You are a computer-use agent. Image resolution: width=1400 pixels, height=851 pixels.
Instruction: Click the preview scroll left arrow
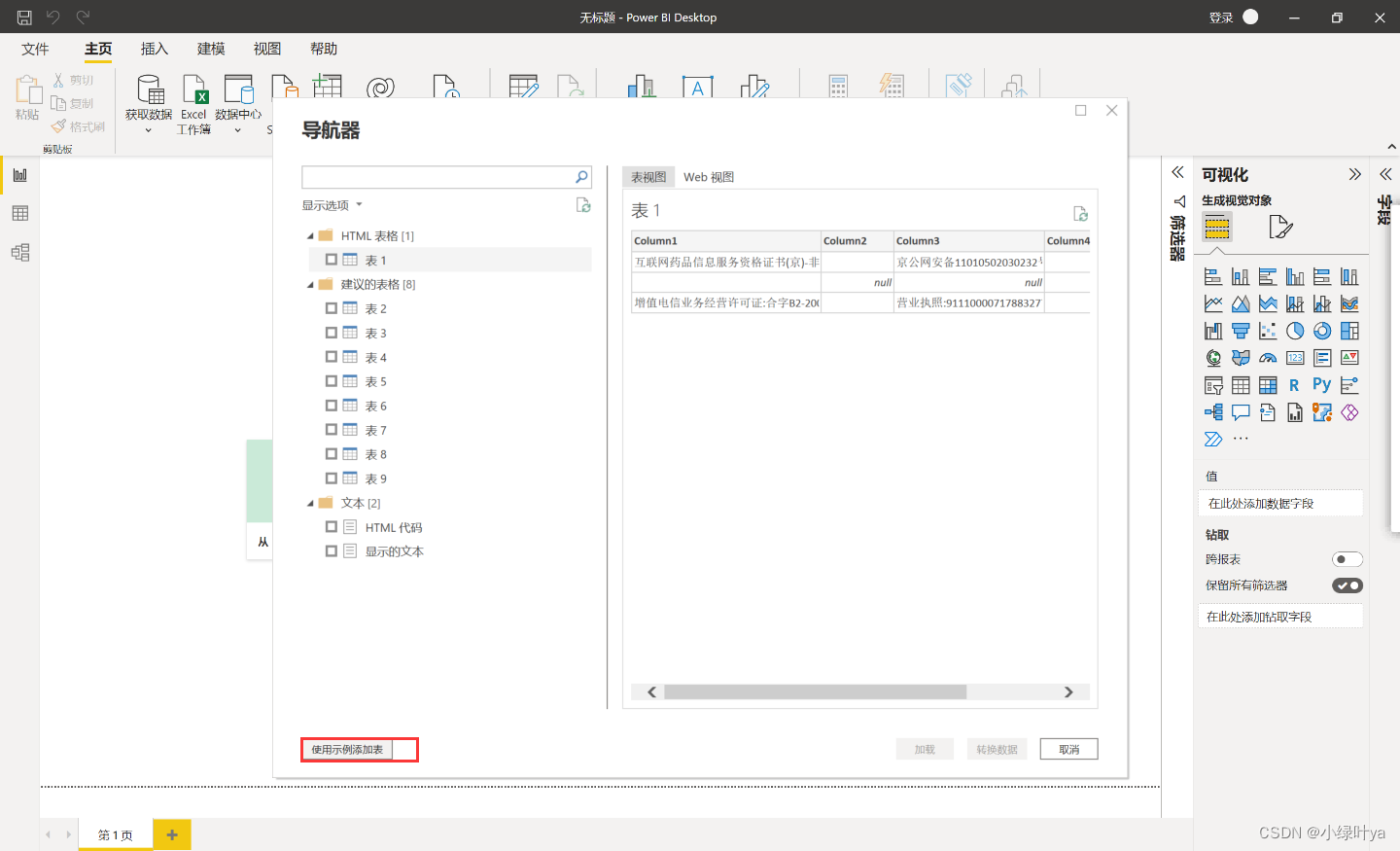tap(651, 691)
